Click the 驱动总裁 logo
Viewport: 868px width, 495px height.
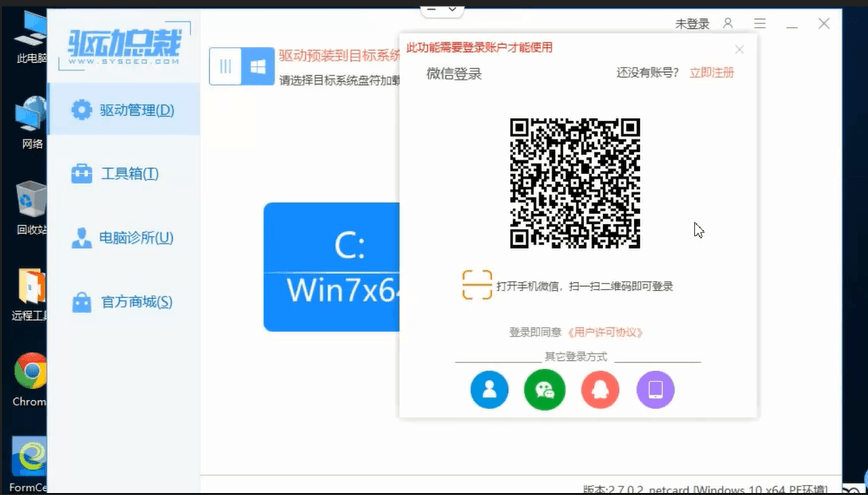[x=124, y=46]
